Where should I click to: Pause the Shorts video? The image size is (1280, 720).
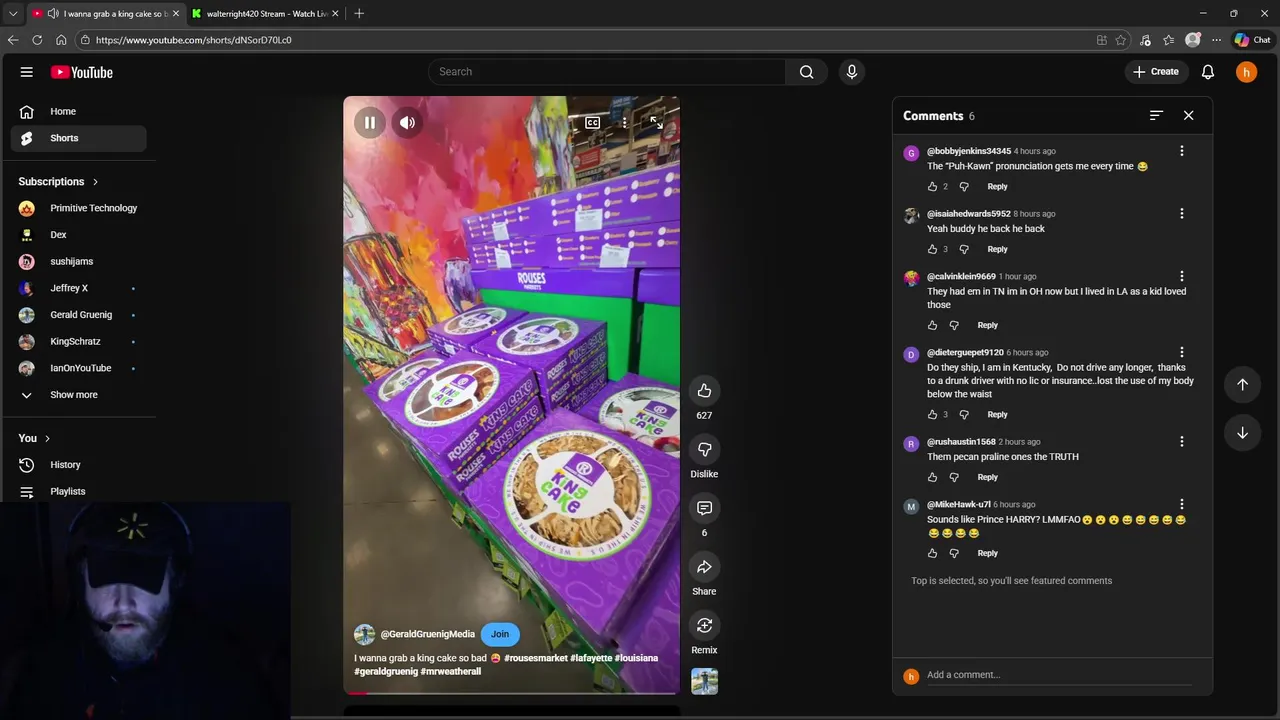369,123
